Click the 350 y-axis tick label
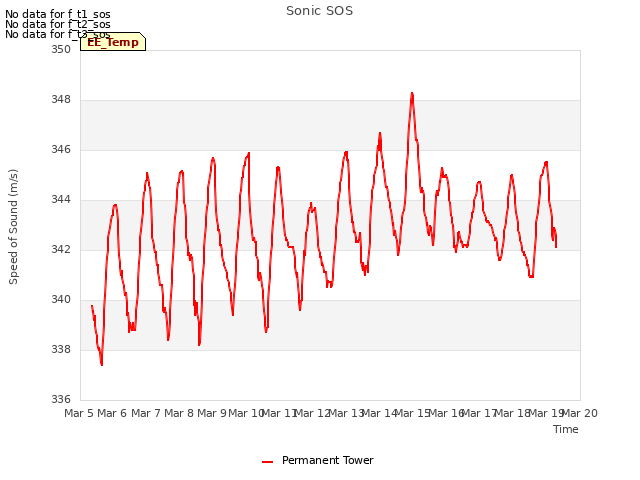640x480 pixels. click(x=61, y=49)
